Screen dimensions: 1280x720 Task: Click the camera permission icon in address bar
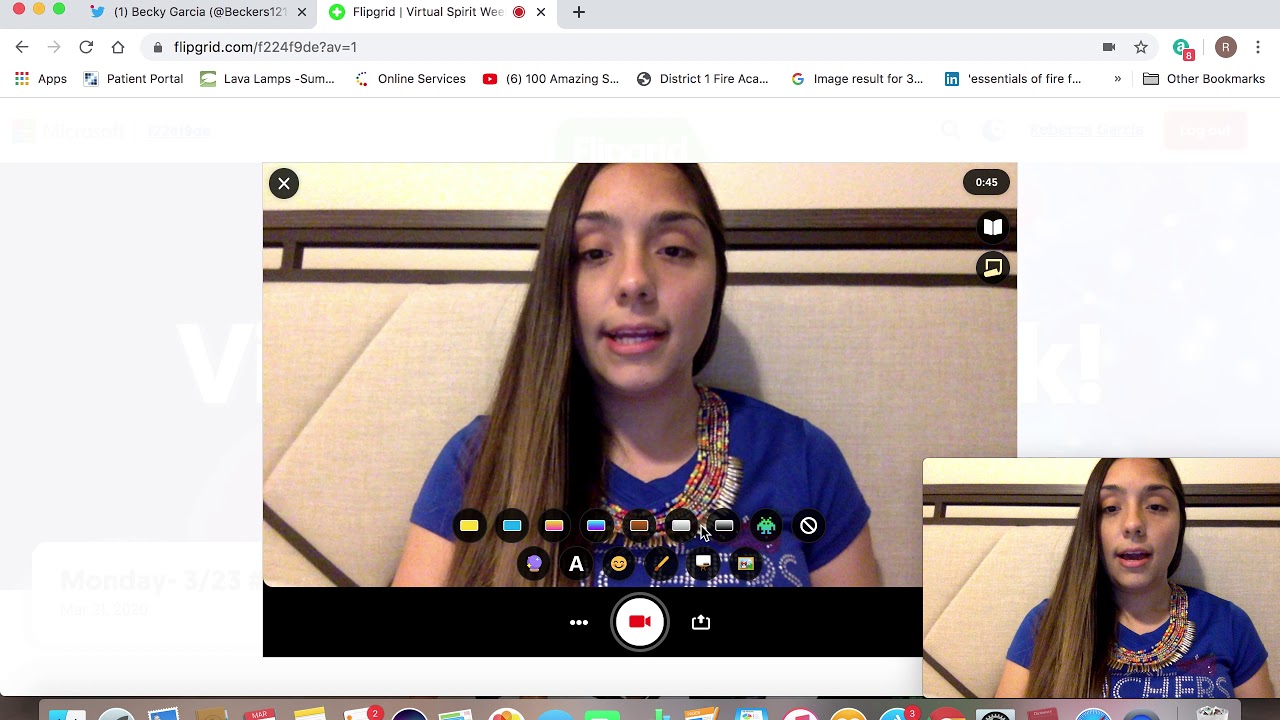[x=1109, y=47]
